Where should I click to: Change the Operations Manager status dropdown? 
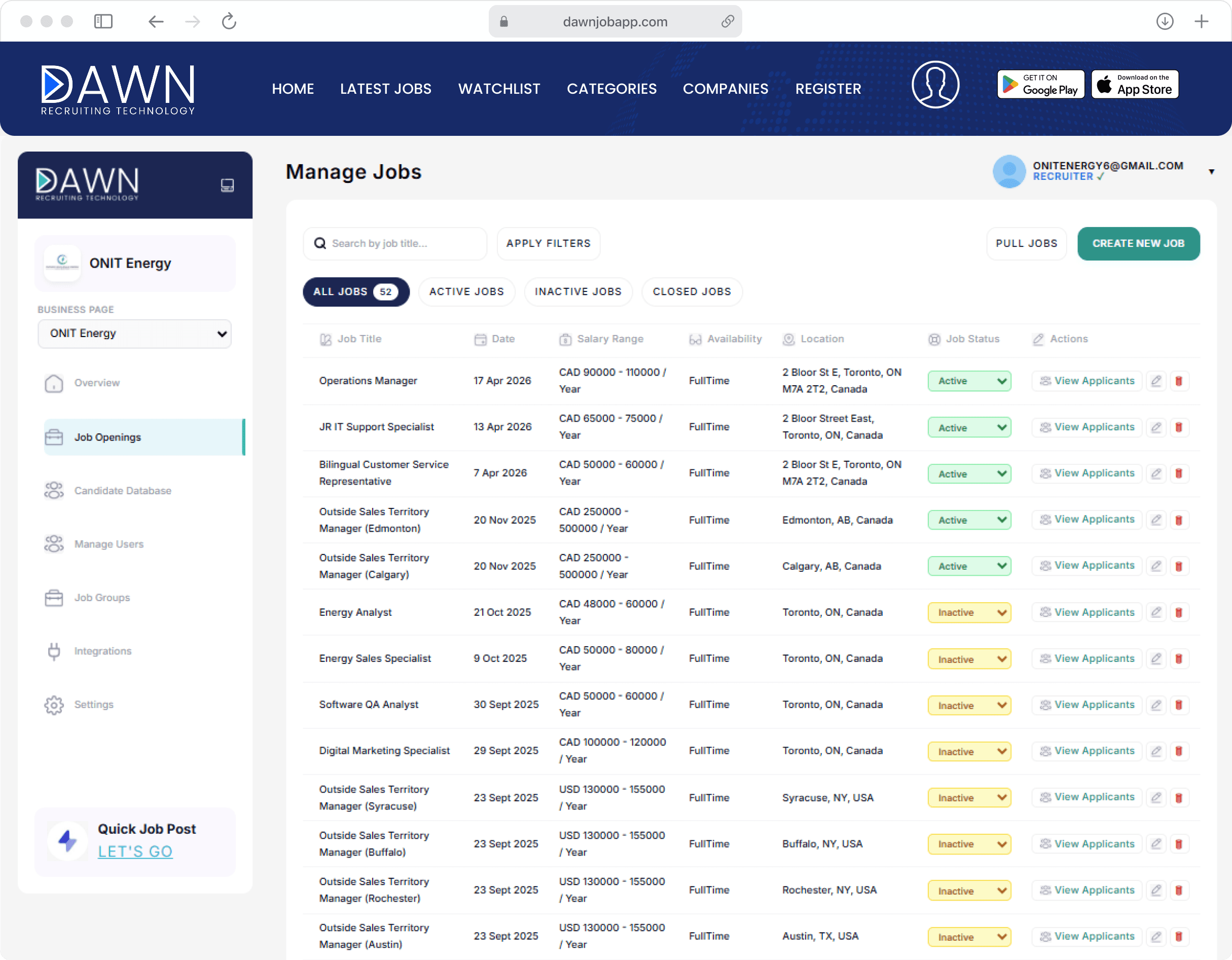[968, 381]
